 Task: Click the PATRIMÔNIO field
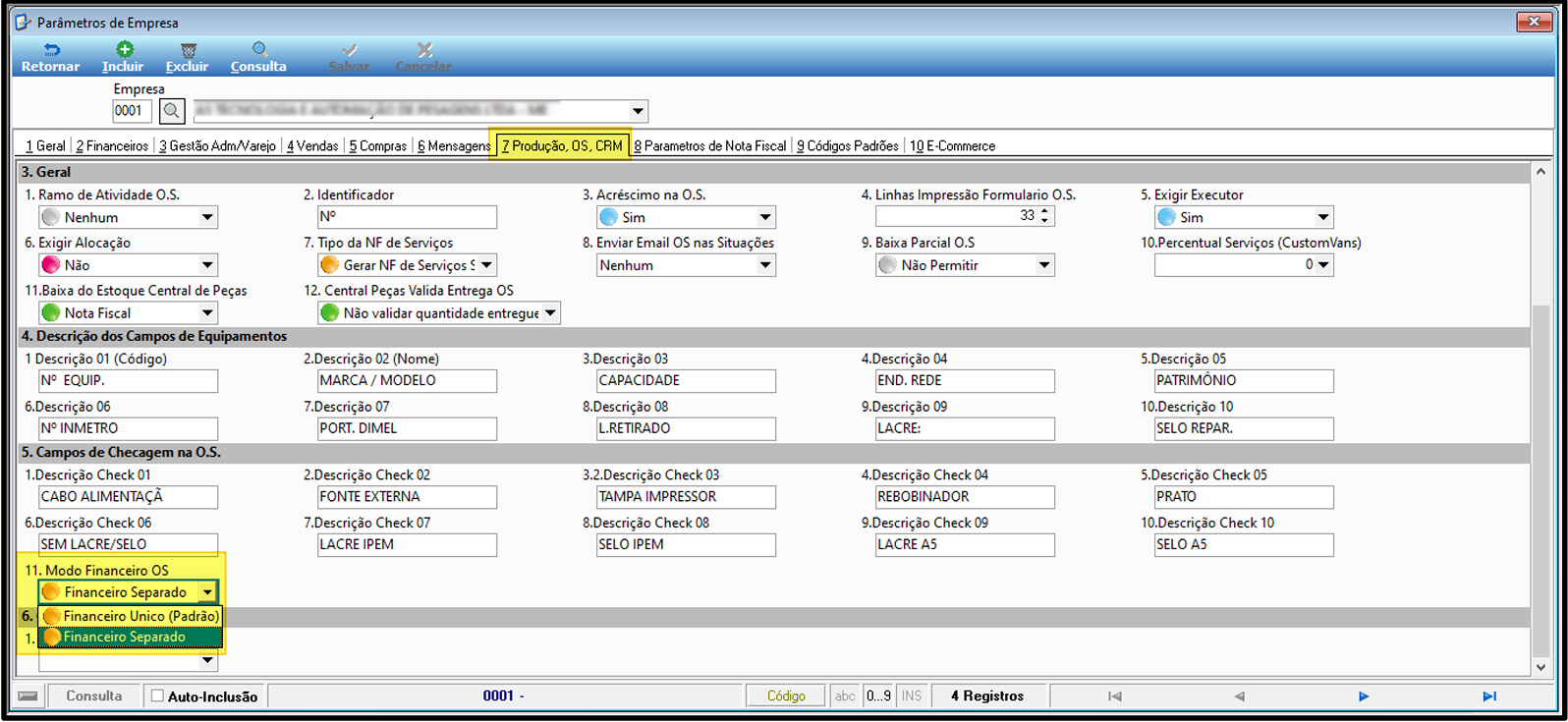point(1244,381)
